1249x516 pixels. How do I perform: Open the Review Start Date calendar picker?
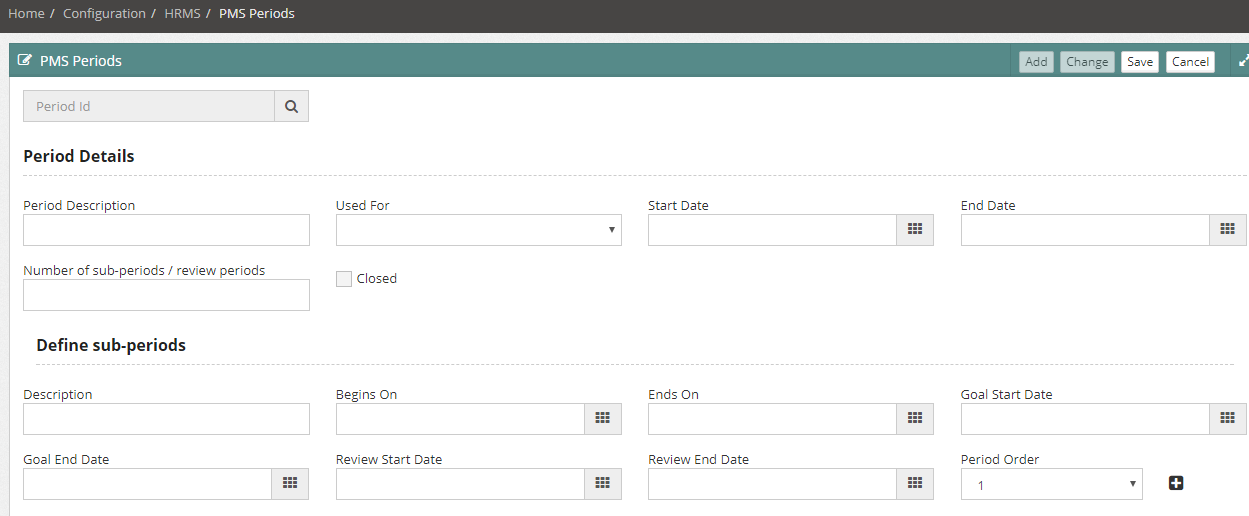click(x=603, y=484)
